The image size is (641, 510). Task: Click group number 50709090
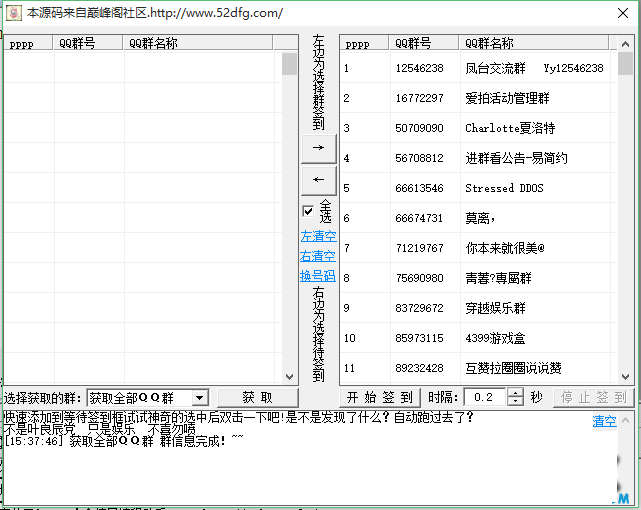(419, 128)
